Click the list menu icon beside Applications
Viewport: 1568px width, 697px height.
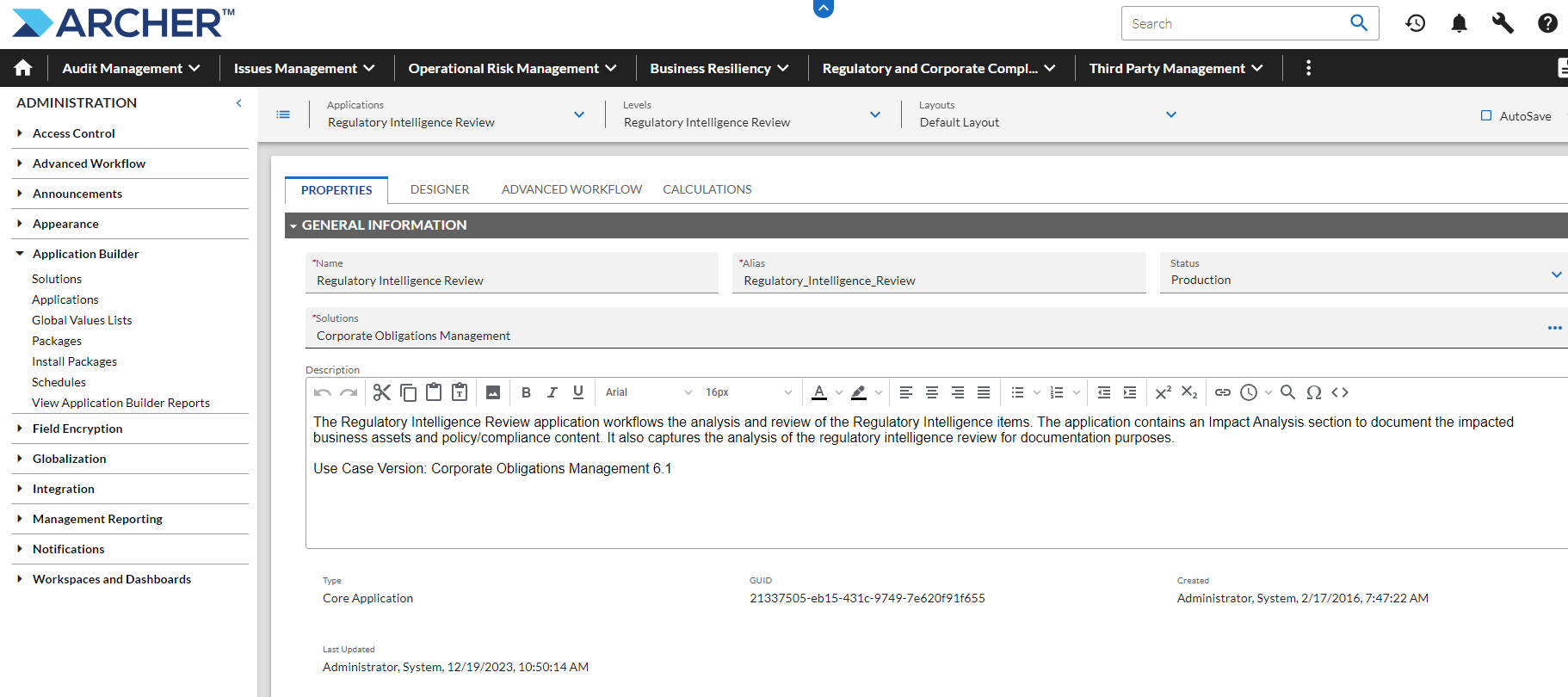283,114
